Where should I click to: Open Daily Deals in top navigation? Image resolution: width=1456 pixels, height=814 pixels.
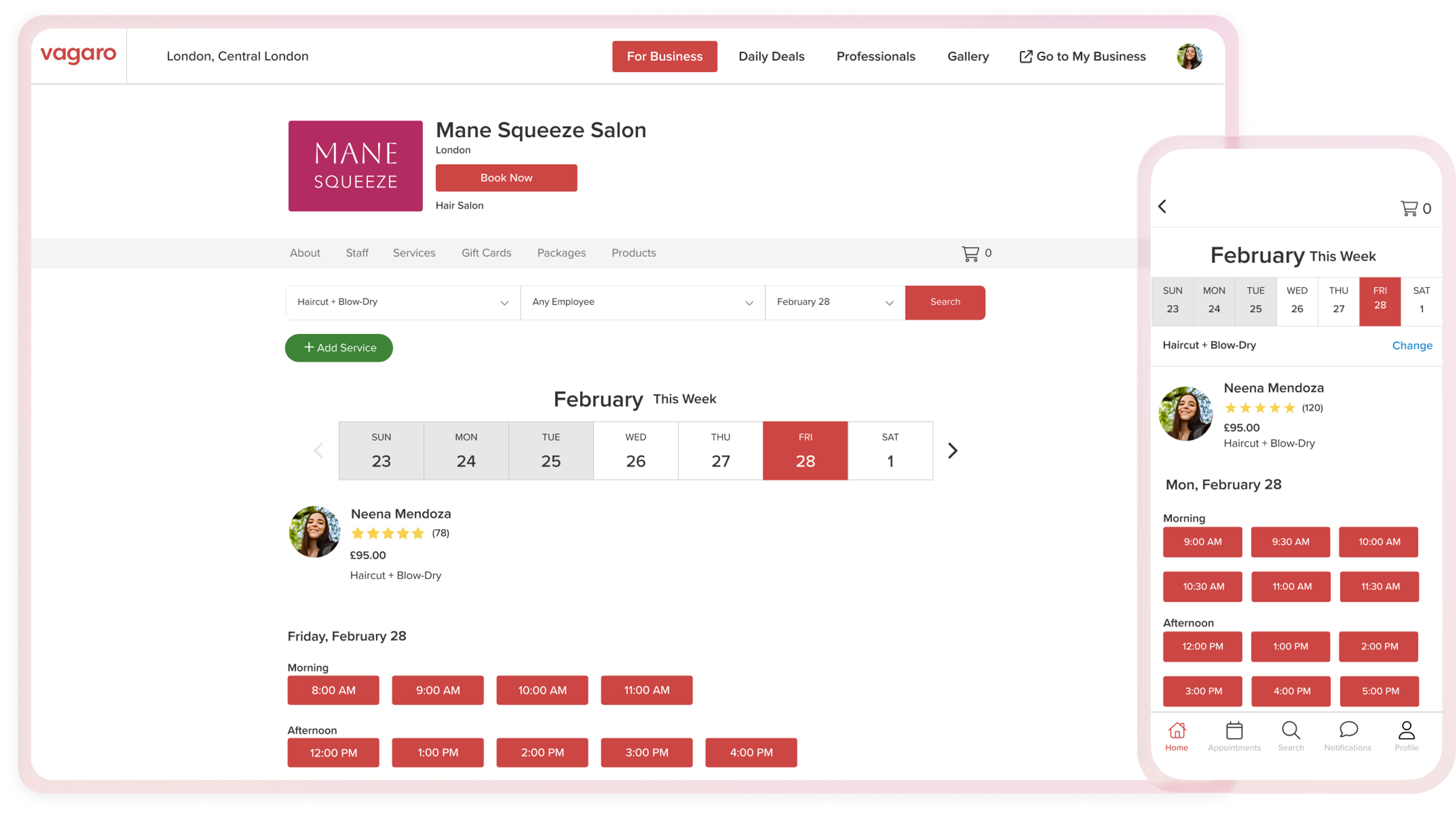tap(772, 56)
